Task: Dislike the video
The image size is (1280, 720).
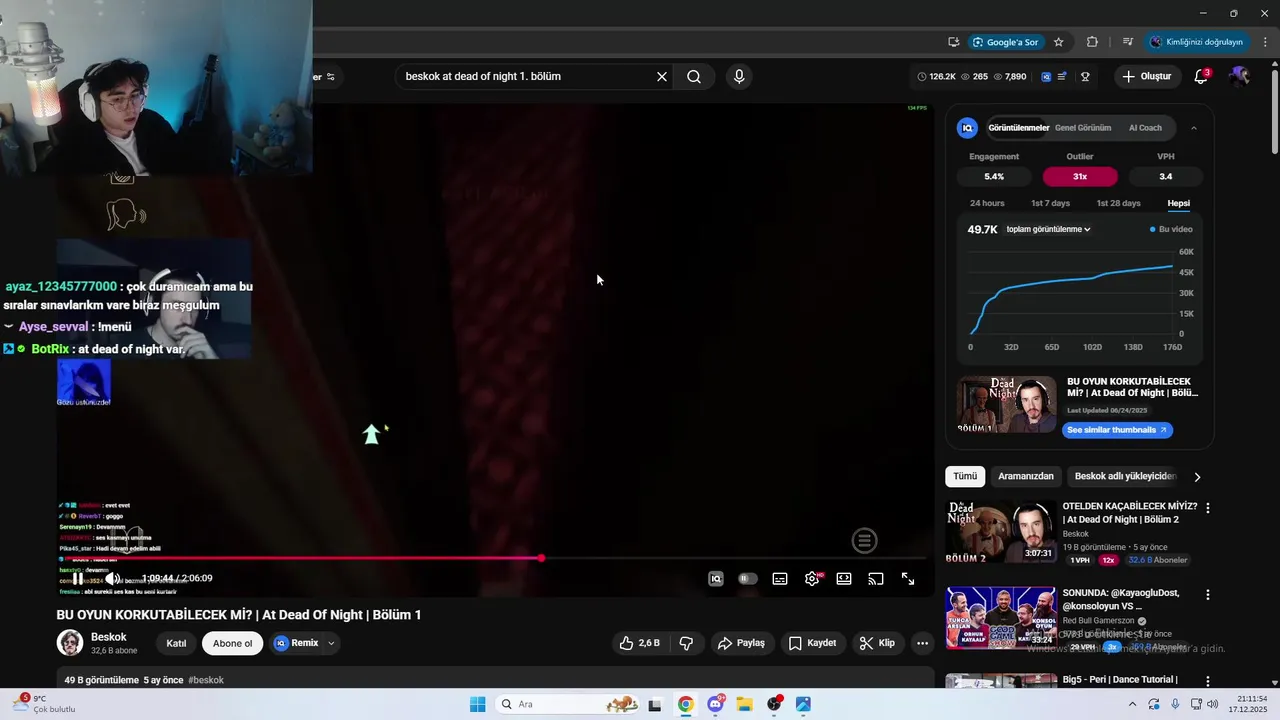Action: (x=686, y=643)
